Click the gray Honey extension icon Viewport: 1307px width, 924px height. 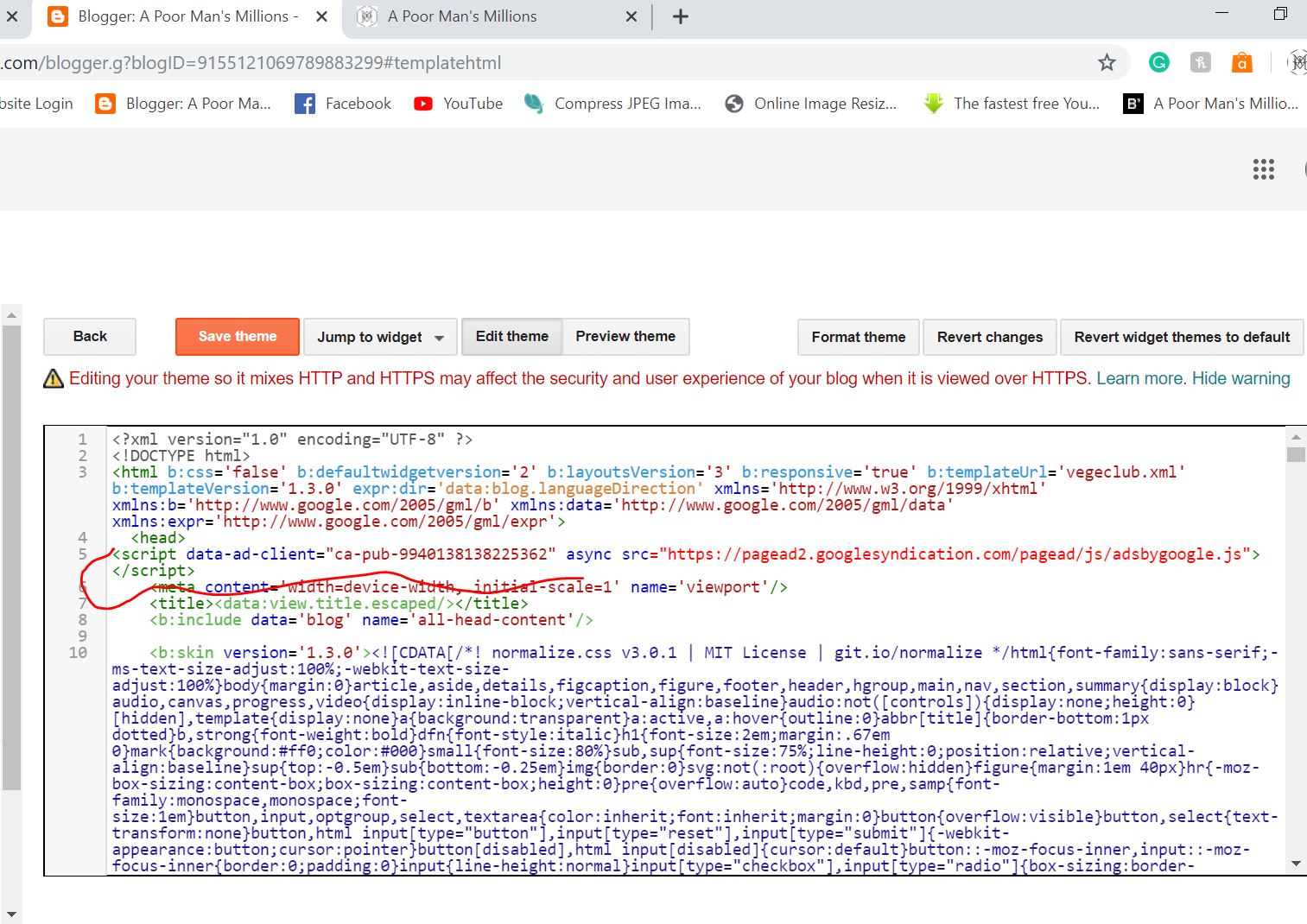pyautogui.click(x=1201, y=62)
